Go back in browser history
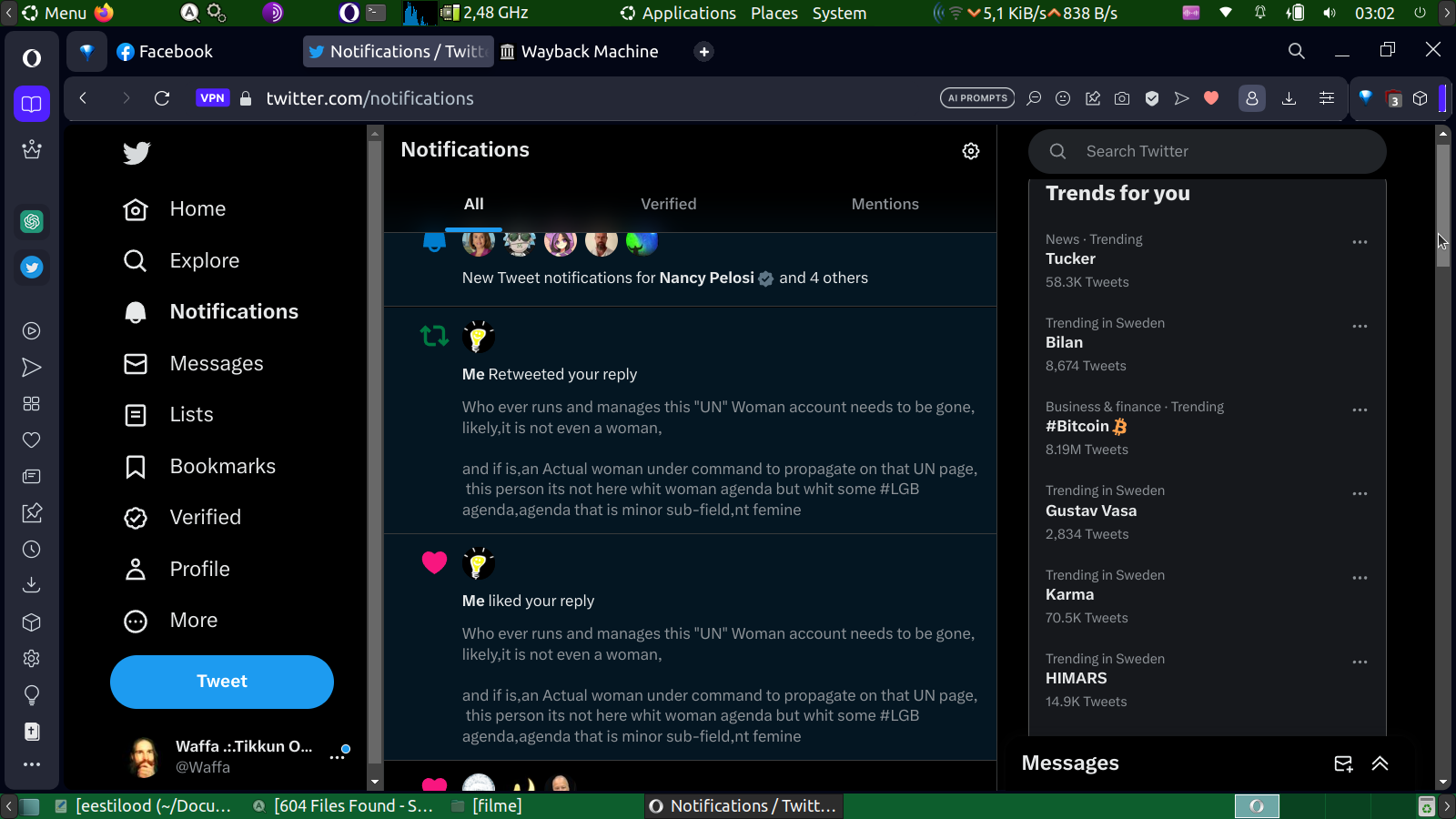The width and height of the screenshot is (1456, 819). click(83, 98)
